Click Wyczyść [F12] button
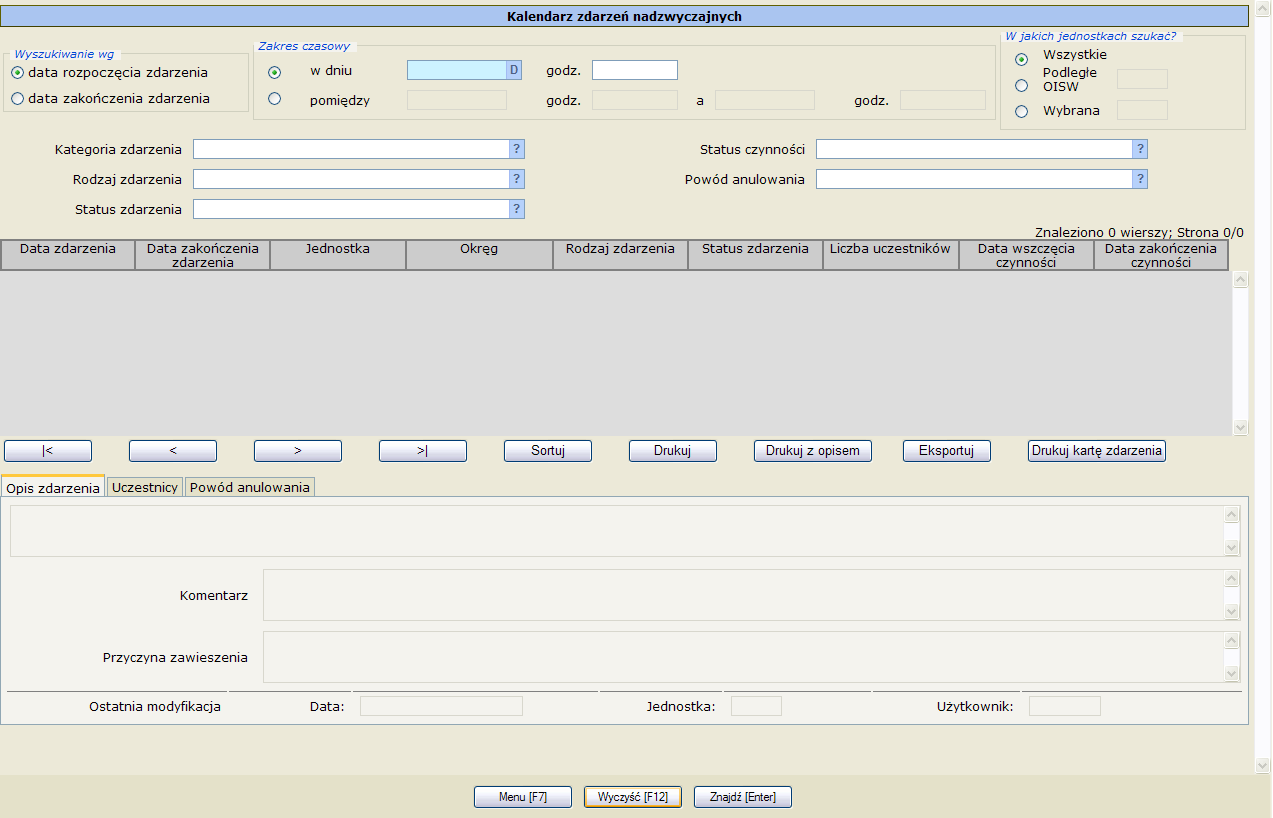This screenshot has height=818, width=1273. (633, 797)
